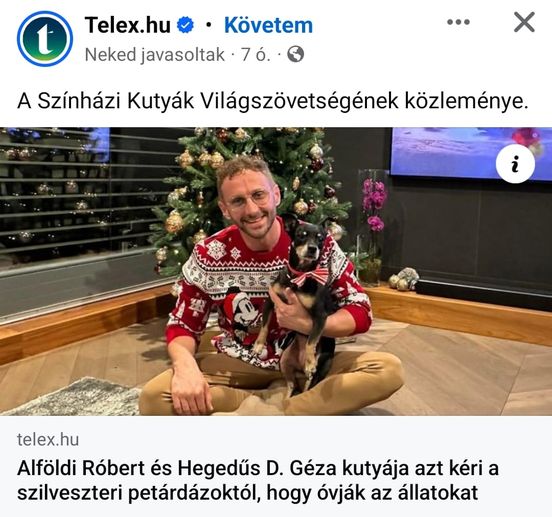Image resolution: width=552 pixels, height=517 pixels.
Task: Open the Telex.hu round profile logo
Action: point(45,39)
